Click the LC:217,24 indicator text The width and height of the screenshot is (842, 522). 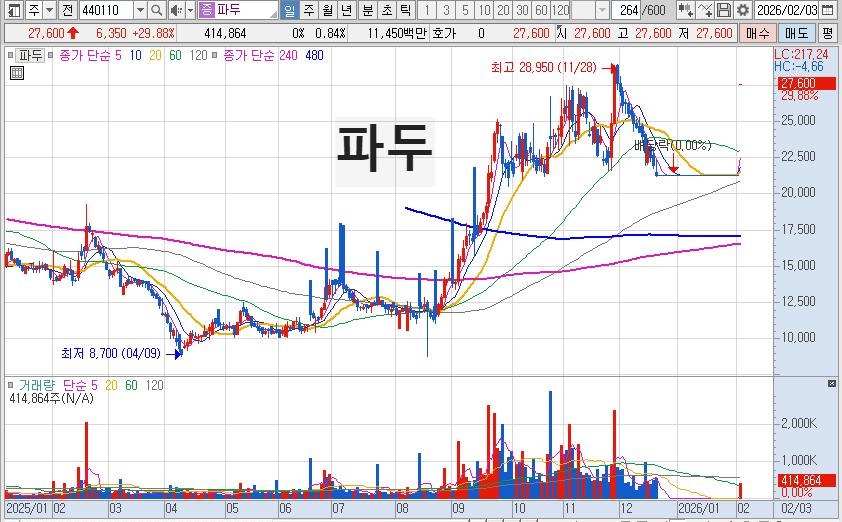click(x=801, y=54)
